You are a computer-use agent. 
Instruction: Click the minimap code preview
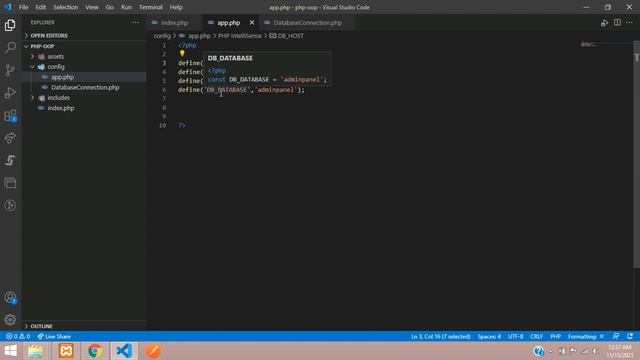pyautogui.click(x=589, y=44)
